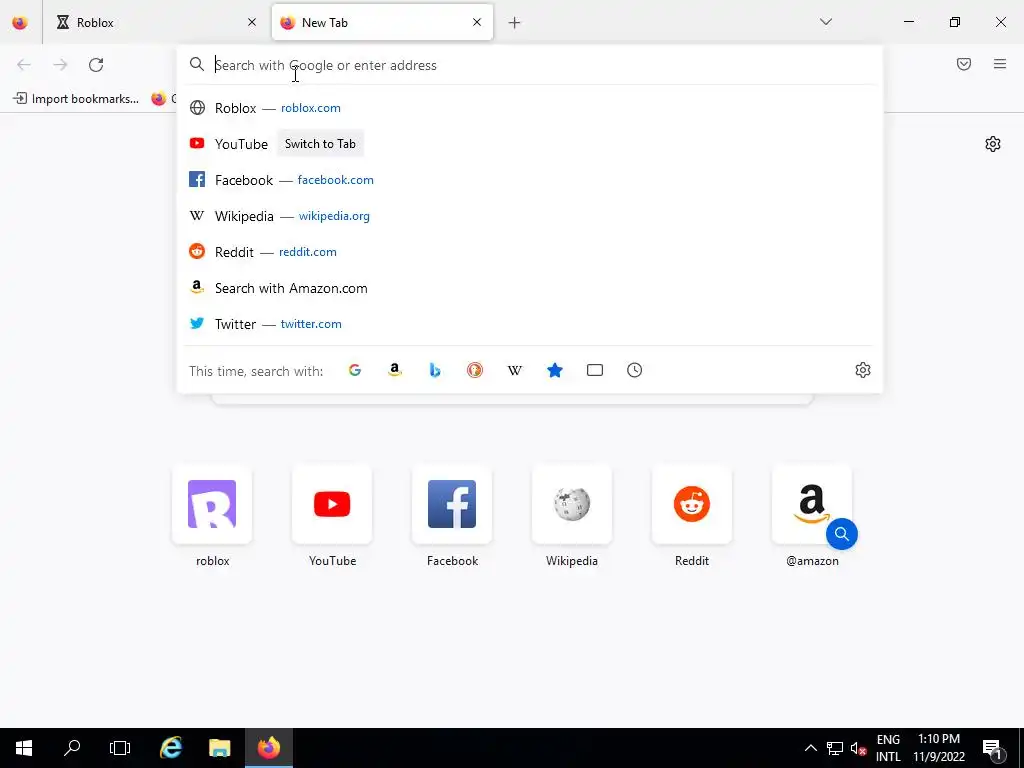Choose Roblox roblox.com suggestion
Viewport: 1024px width, 768px height.
(530, 108)
